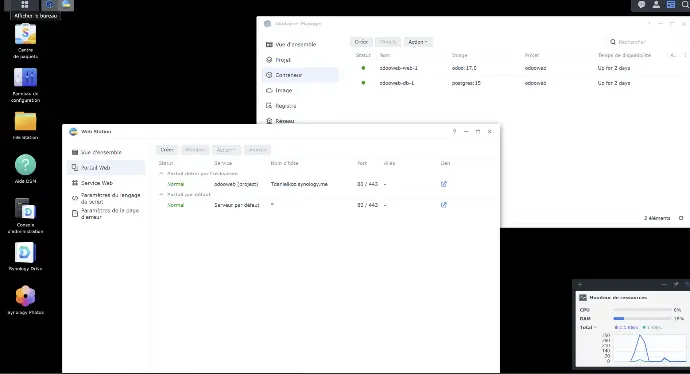Open the main menu grid icon
The width and height of the screenshot is (690, 374).
point(25,5)
